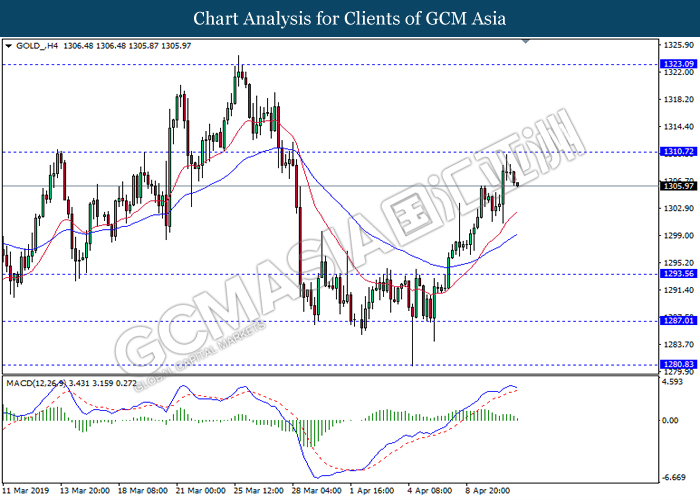Click the 1291.40 axis price value
The width and height of the screenshot is (700, 500).
679,290
